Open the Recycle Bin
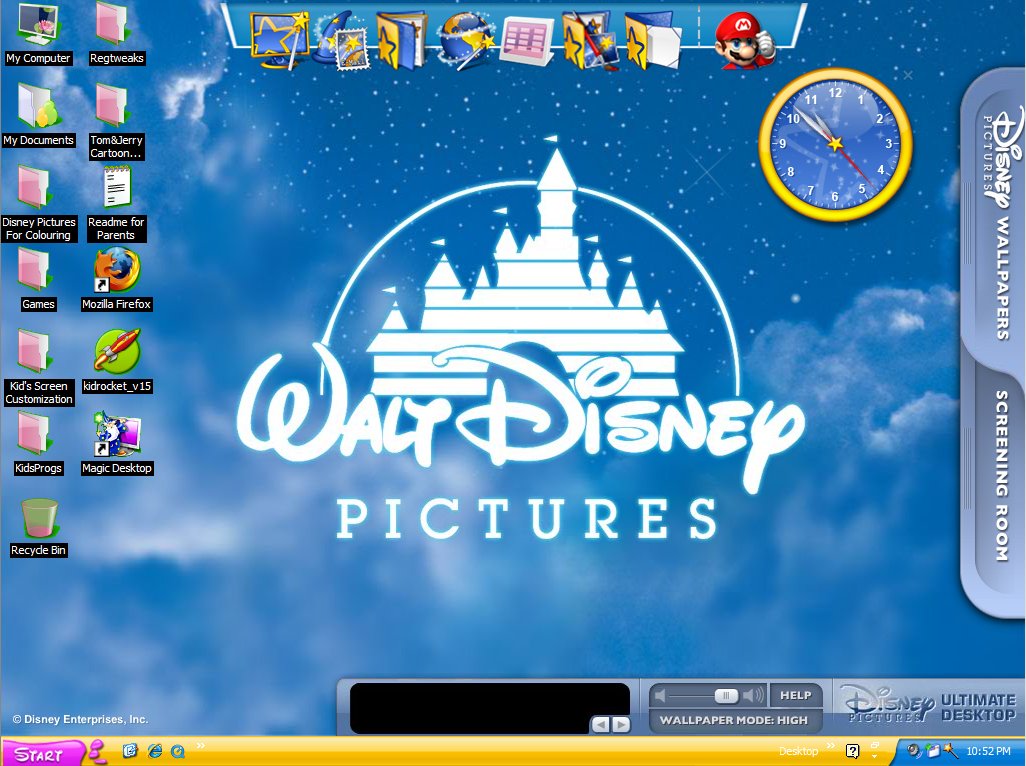This screenshot has height=766, width=1026. 38,527
